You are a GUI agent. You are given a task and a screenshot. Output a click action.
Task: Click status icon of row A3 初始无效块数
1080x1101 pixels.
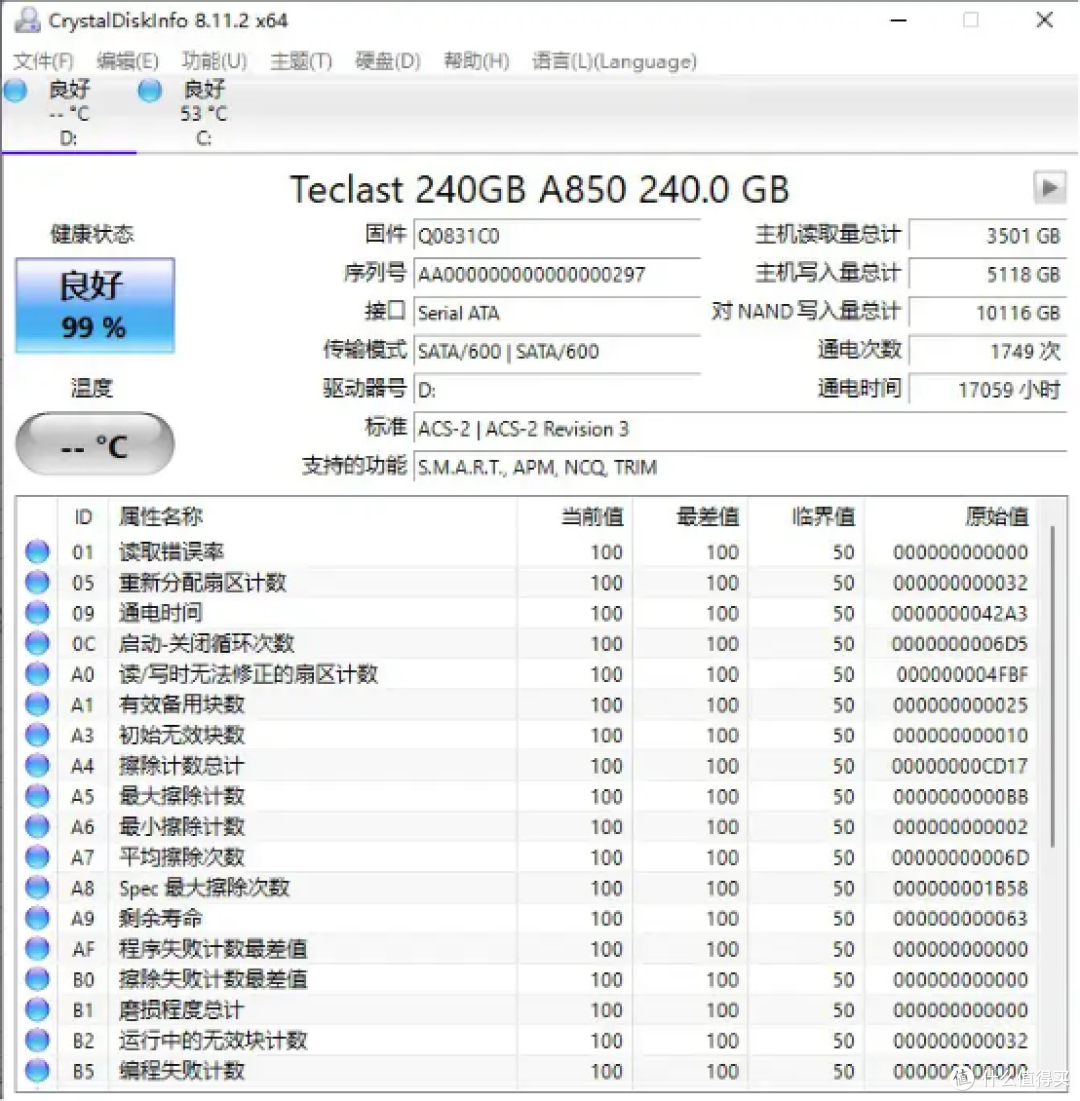(37, 735)
